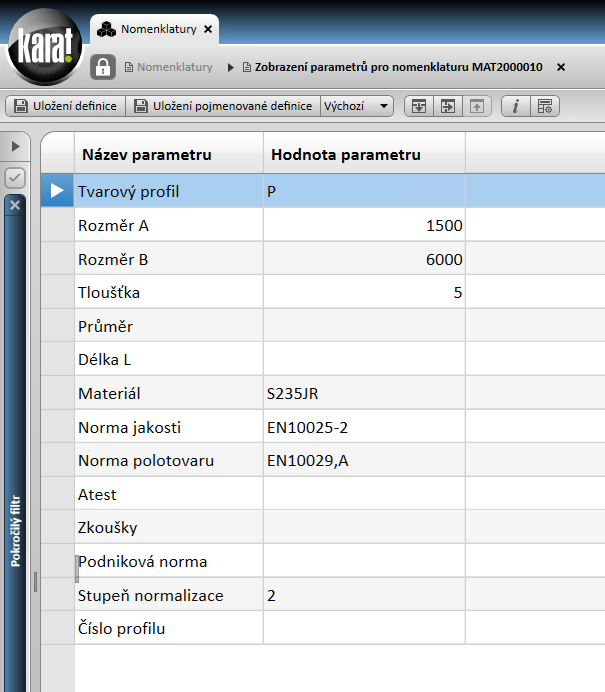Close the Pokročilý filtr panel
Image resolution: width=605 pixels, height=692 pixels.
pyautogui.click(x=15, y=205)
